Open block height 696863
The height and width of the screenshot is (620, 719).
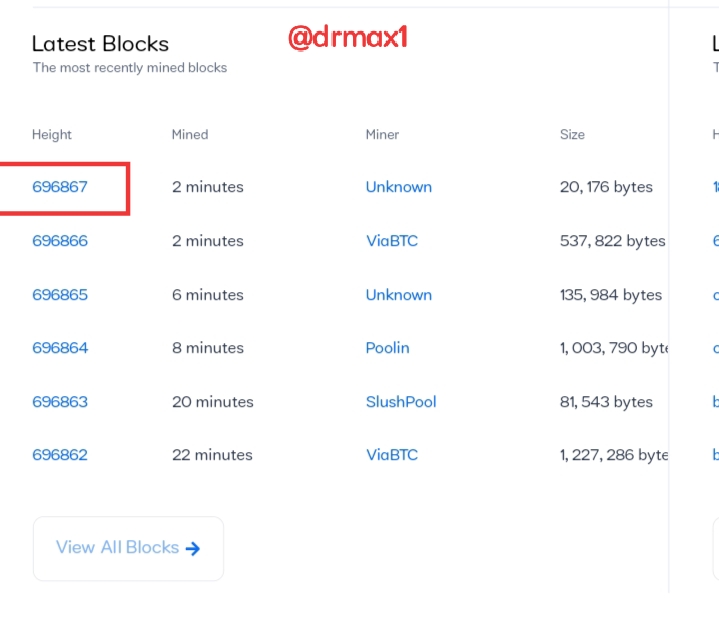tap(60, 402)
